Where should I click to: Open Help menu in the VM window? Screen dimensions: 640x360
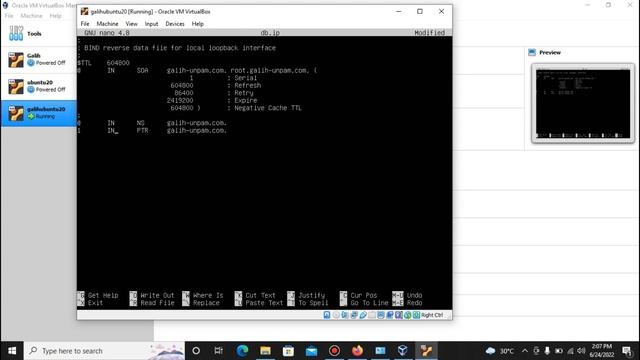(198, 24)
